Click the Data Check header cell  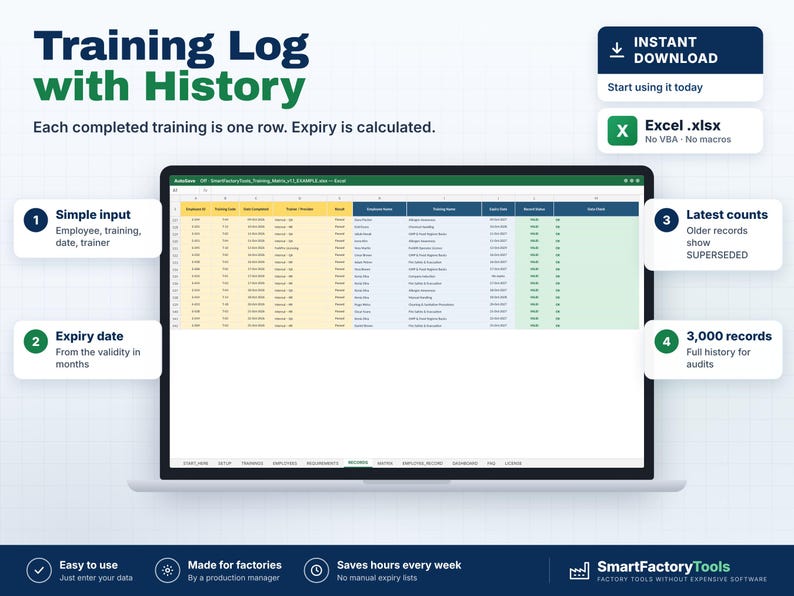click(596, 209)
